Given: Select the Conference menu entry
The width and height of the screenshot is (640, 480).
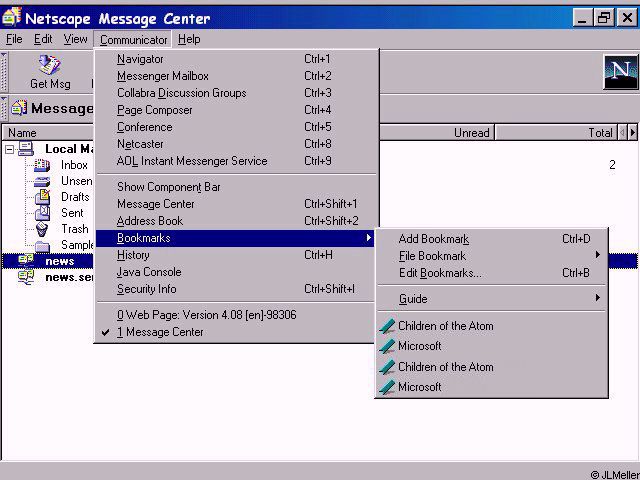Looking at the screenshot, I should (236, 127).
